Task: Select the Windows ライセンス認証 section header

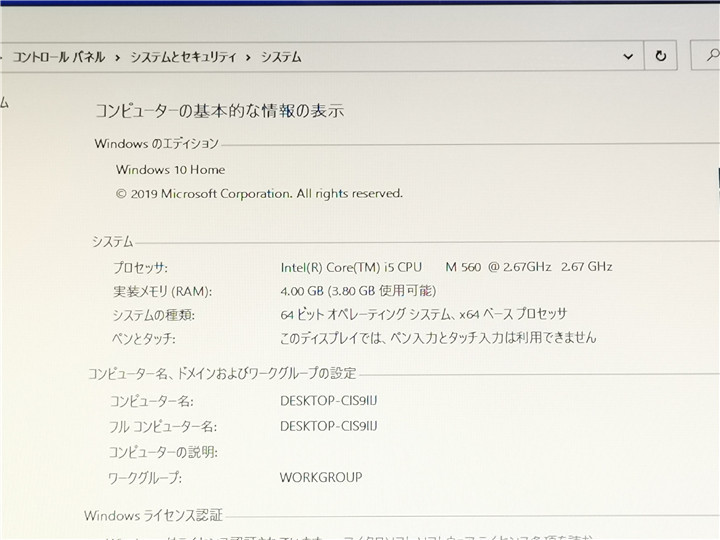Action: pyautogui.click(x=153, y=516)
